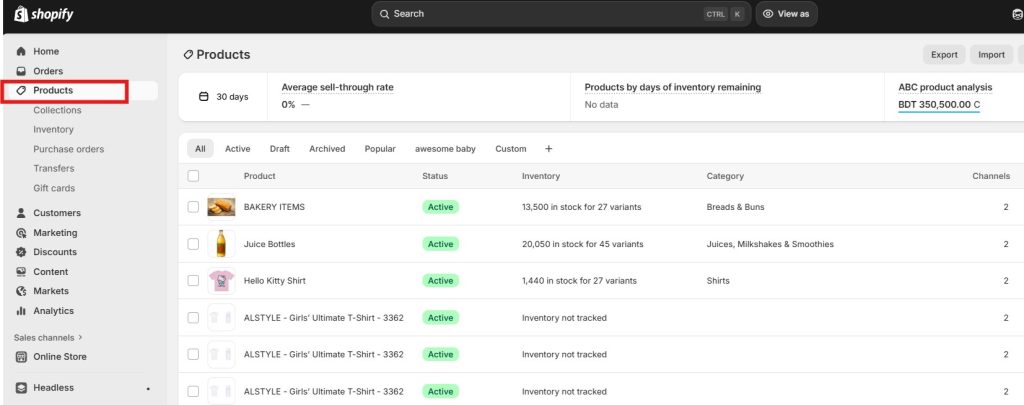Open Average sell-through rate report
Screen dimensions: 1024x405
point(338,88)
